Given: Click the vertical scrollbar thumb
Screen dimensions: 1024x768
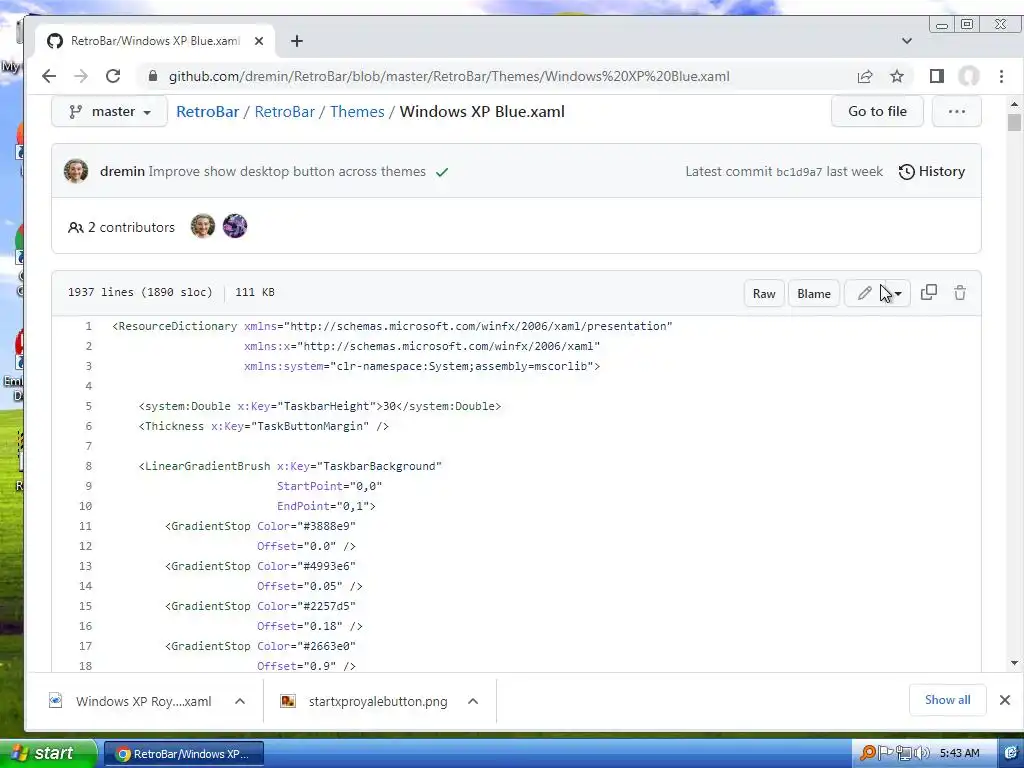Looking at the screenshot, I should [1014, 123].
